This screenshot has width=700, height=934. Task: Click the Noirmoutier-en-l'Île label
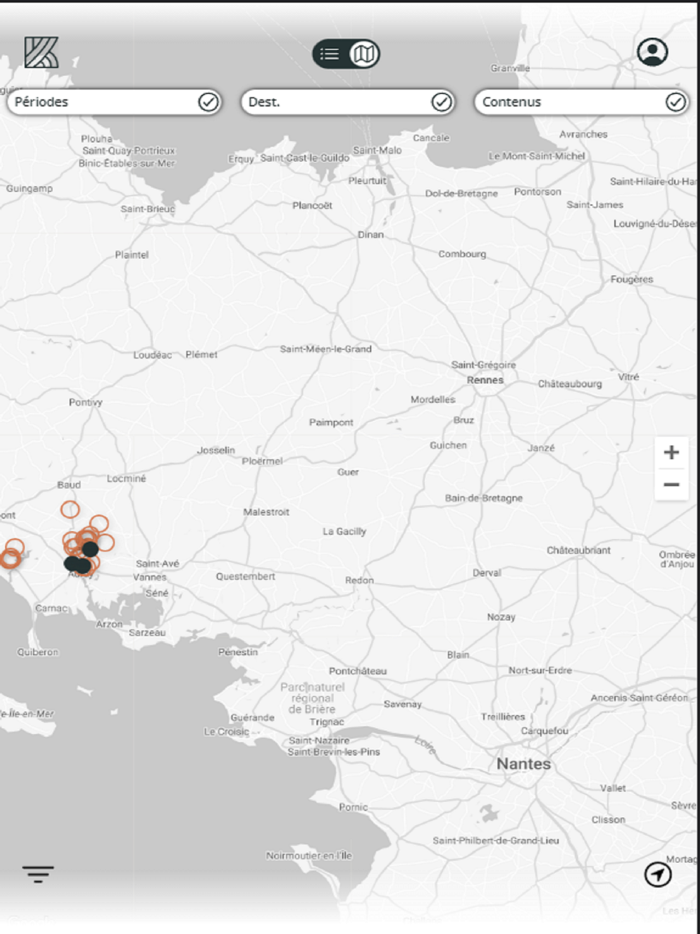309,856
